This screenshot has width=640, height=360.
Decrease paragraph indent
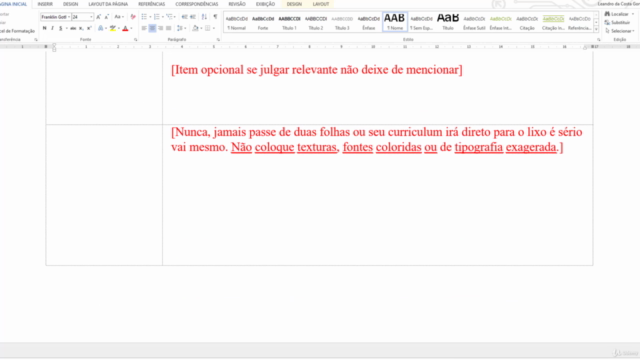[184, 17]
